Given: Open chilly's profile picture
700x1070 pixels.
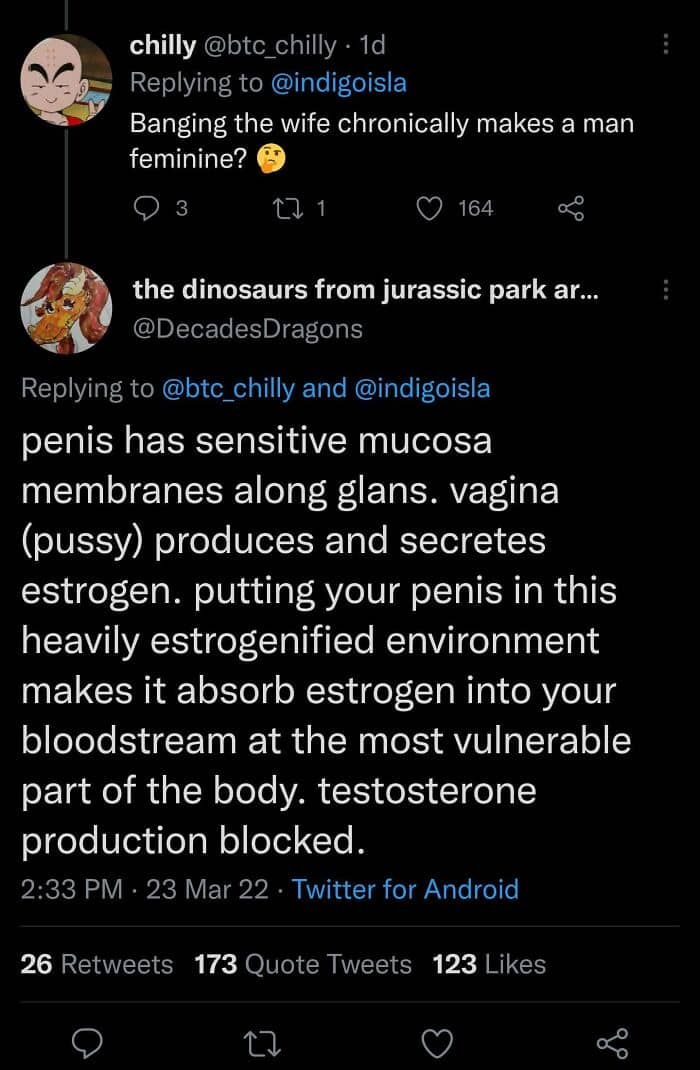Looking at the screenshot, I should (x=66, y=78).
